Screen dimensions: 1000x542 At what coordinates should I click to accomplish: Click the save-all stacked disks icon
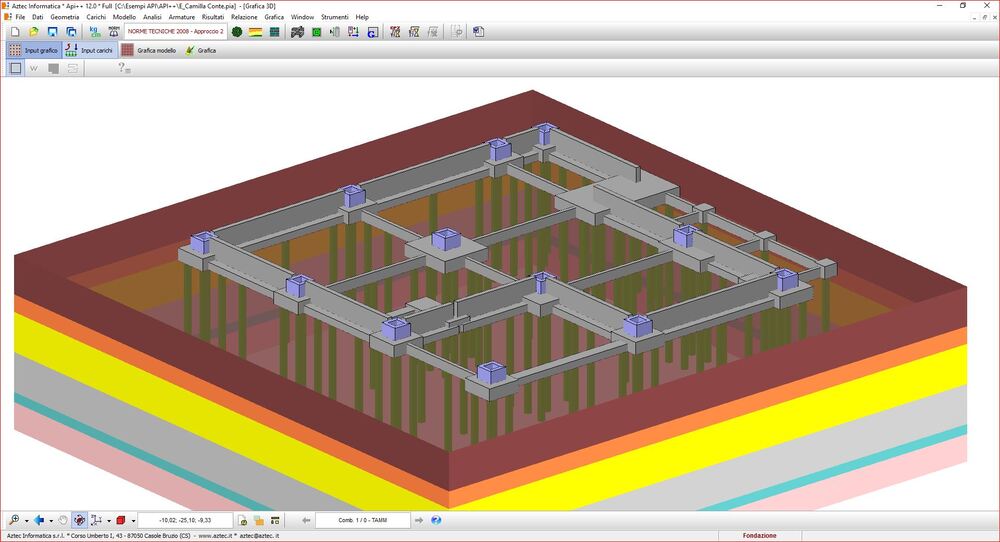tap(71, 31)
